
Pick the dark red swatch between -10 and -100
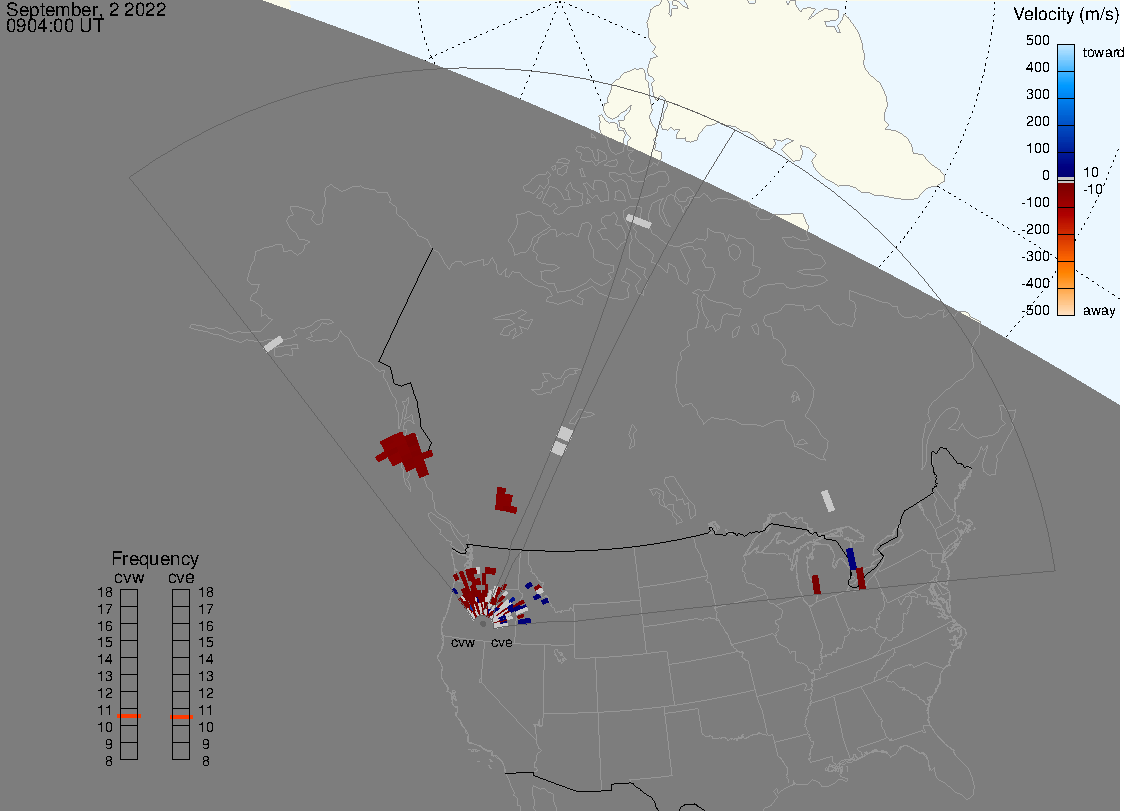click(x=1066, y=195)
